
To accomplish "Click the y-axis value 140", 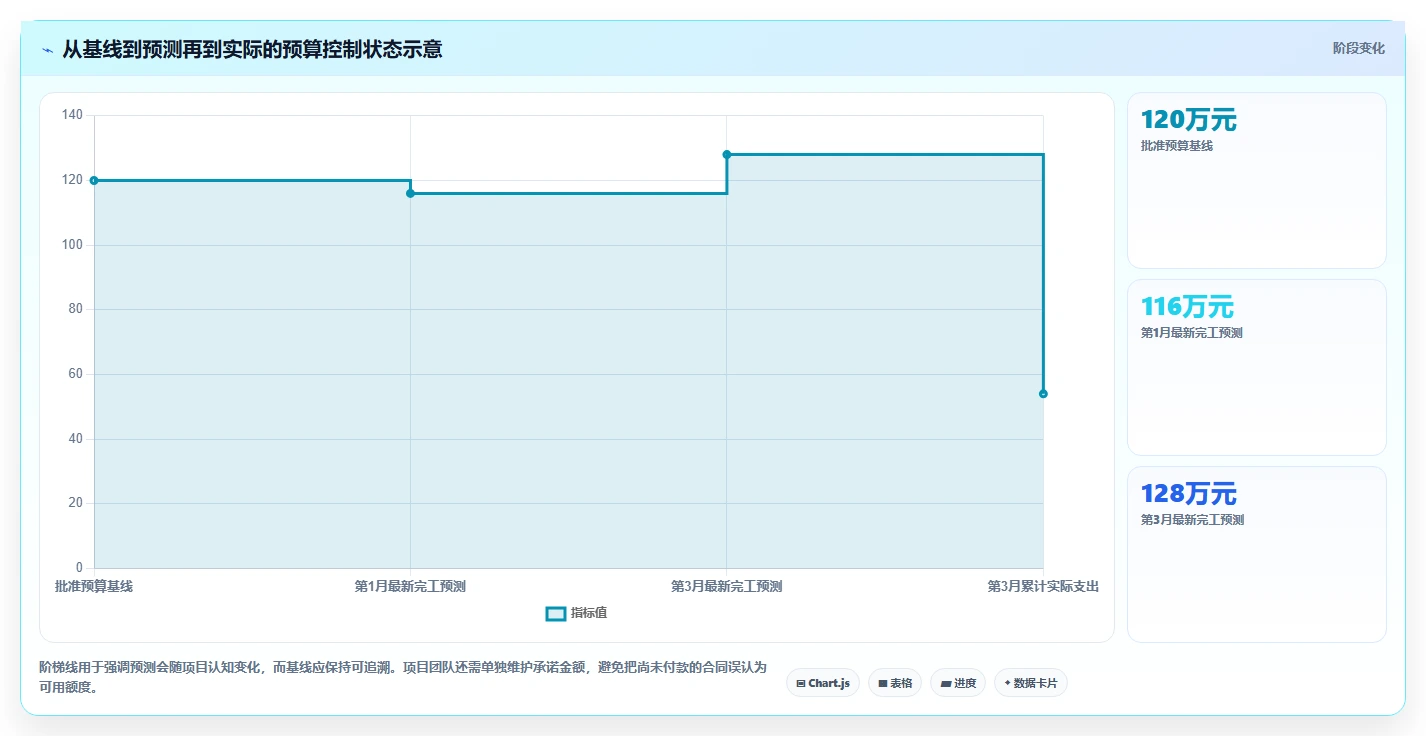I will (72, 115).
